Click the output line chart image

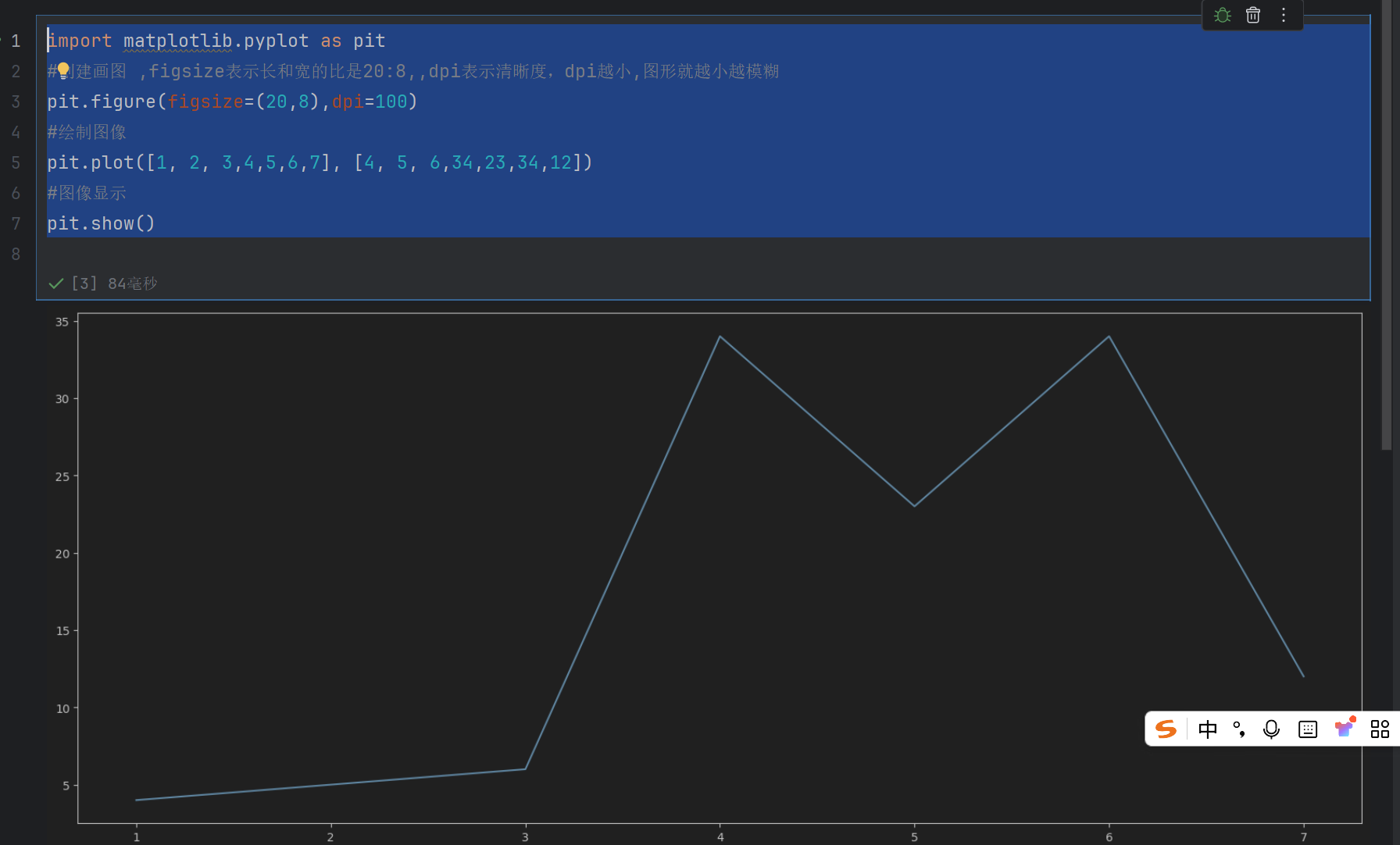(709, 576)
